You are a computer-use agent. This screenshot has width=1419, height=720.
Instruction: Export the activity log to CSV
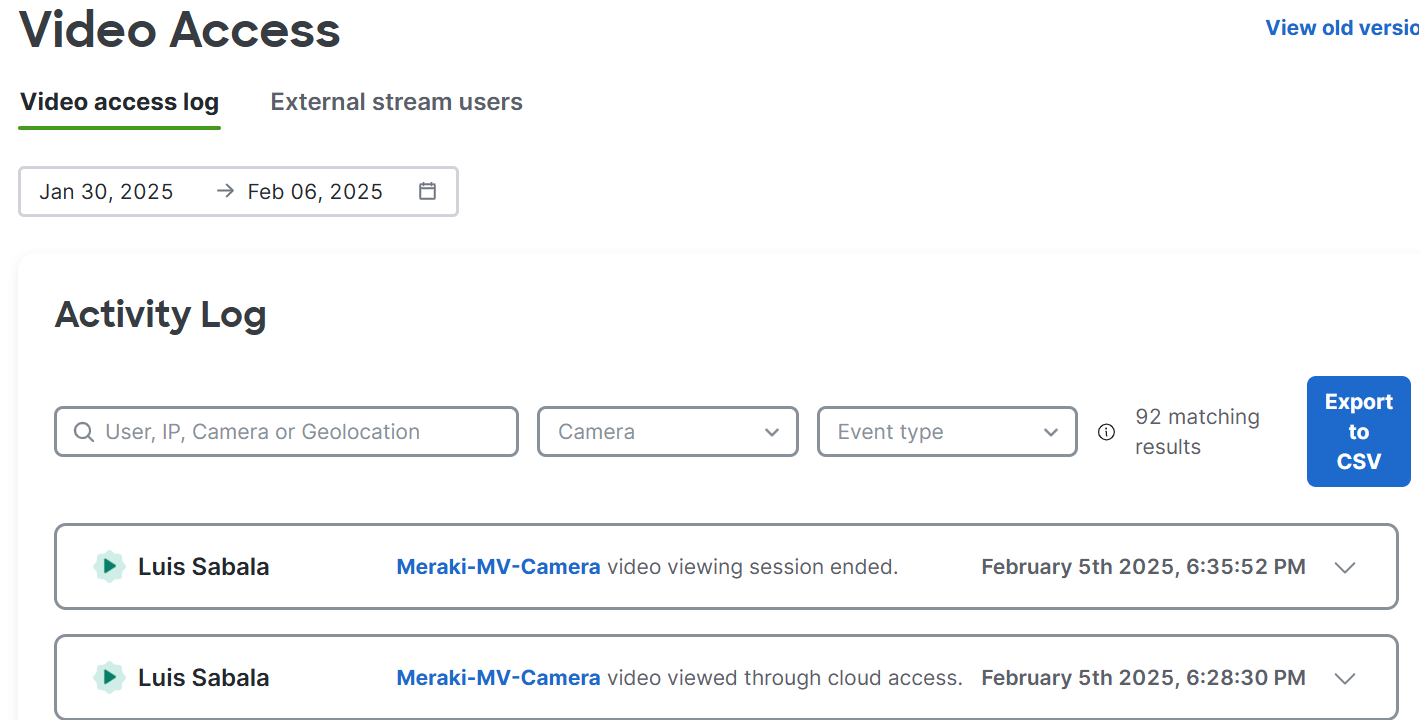pyautogui.click(x=1358, y=431)
